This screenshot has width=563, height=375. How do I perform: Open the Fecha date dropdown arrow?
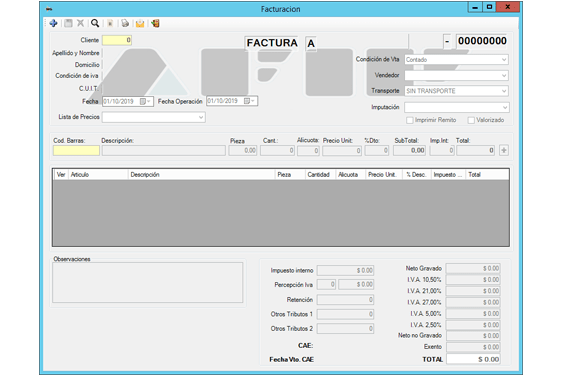click(149, 102)
